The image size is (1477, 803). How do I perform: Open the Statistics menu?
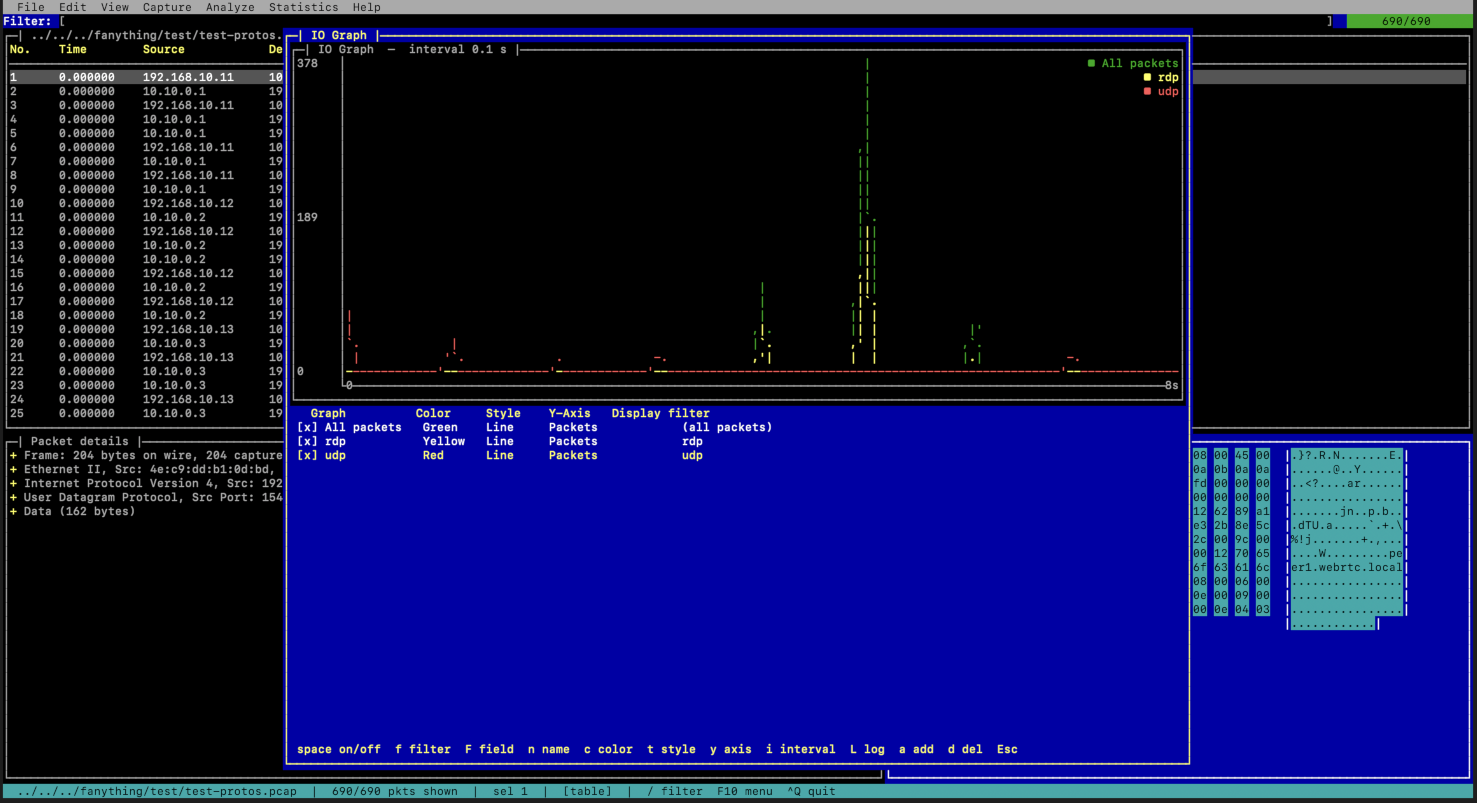(x=303, y=7)
